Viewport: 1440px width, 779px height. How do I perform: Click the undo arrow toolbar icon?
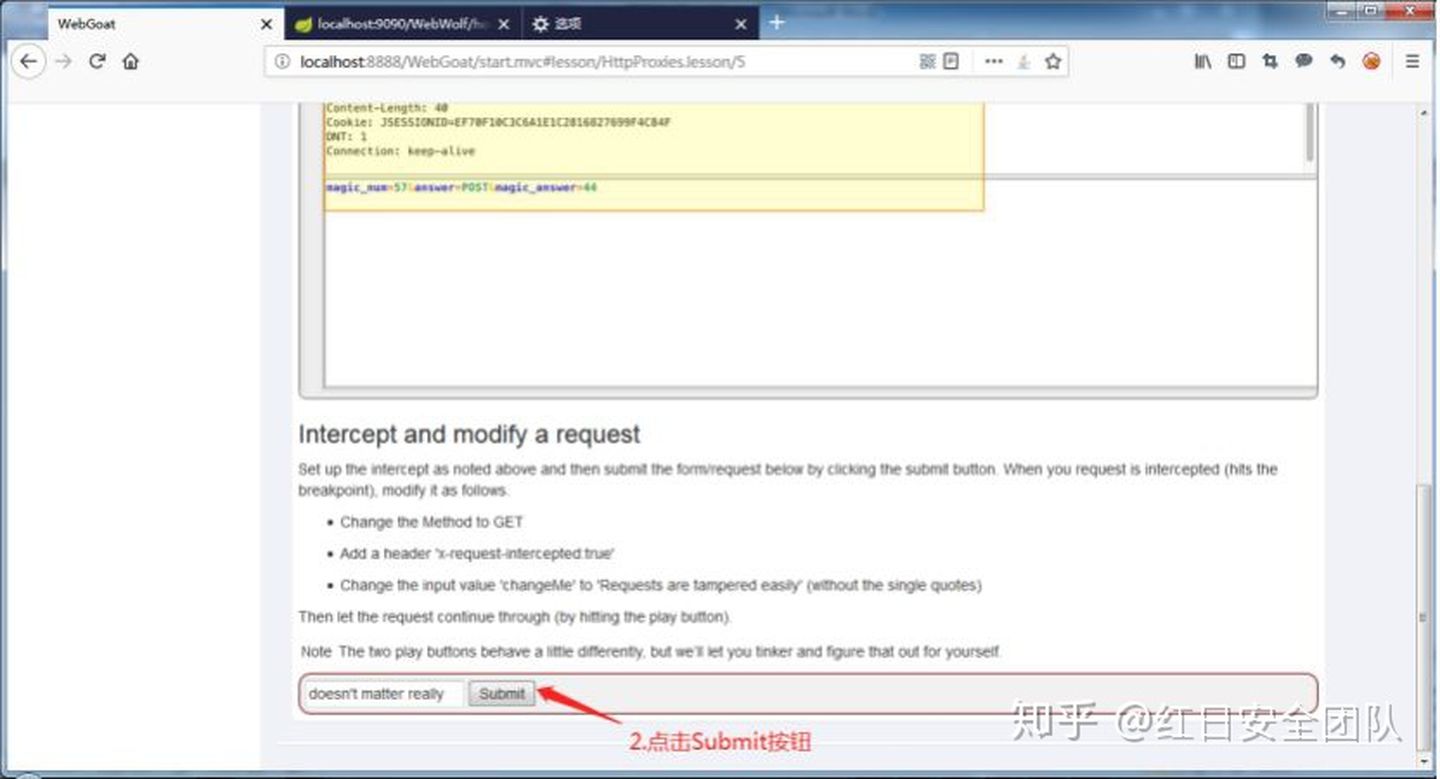pyautogui.click(x=1337, y=61)
